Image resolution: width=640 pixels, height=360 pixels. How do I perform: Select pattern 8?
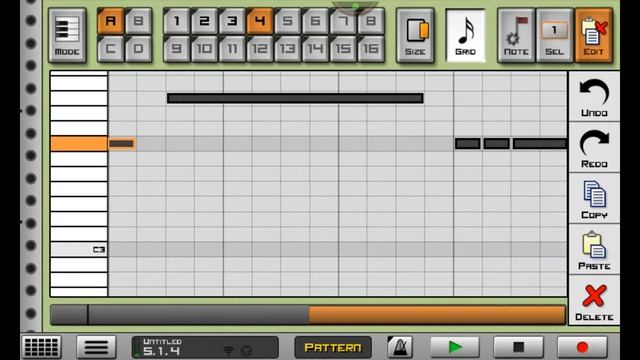(371, 21)
